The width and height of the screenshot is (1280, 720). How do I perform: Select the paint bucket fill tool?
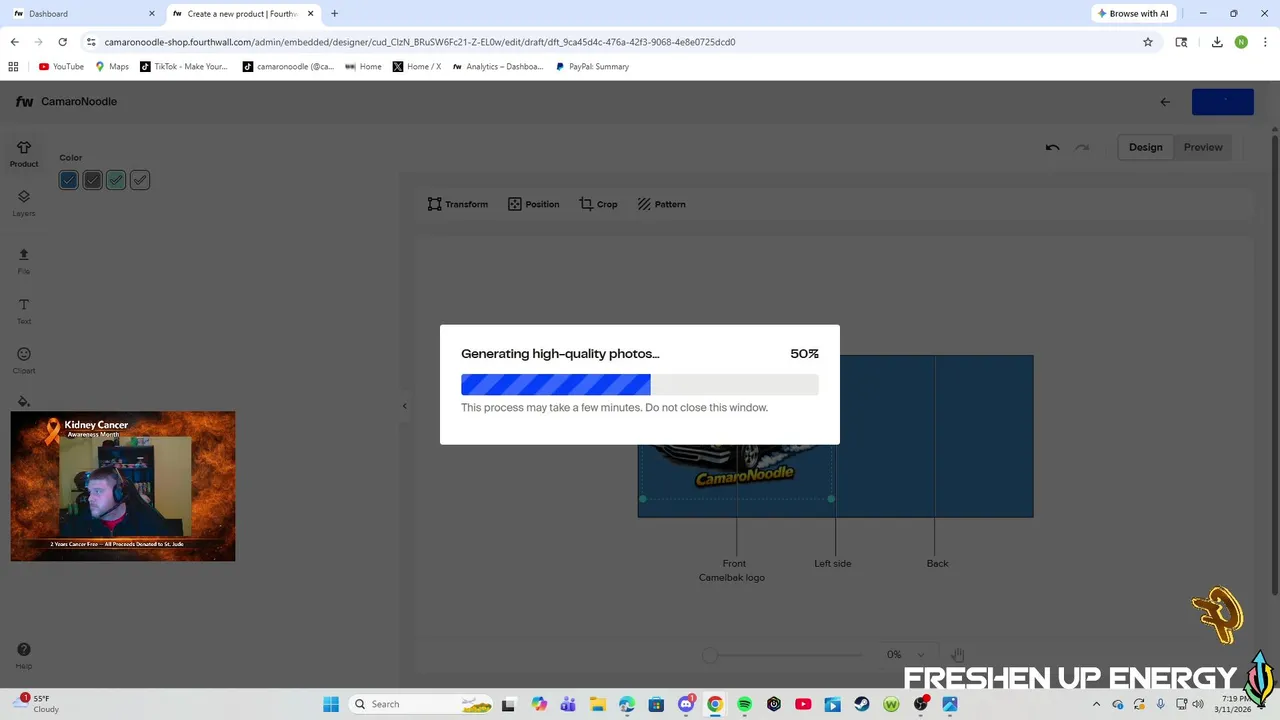point(24,401)
